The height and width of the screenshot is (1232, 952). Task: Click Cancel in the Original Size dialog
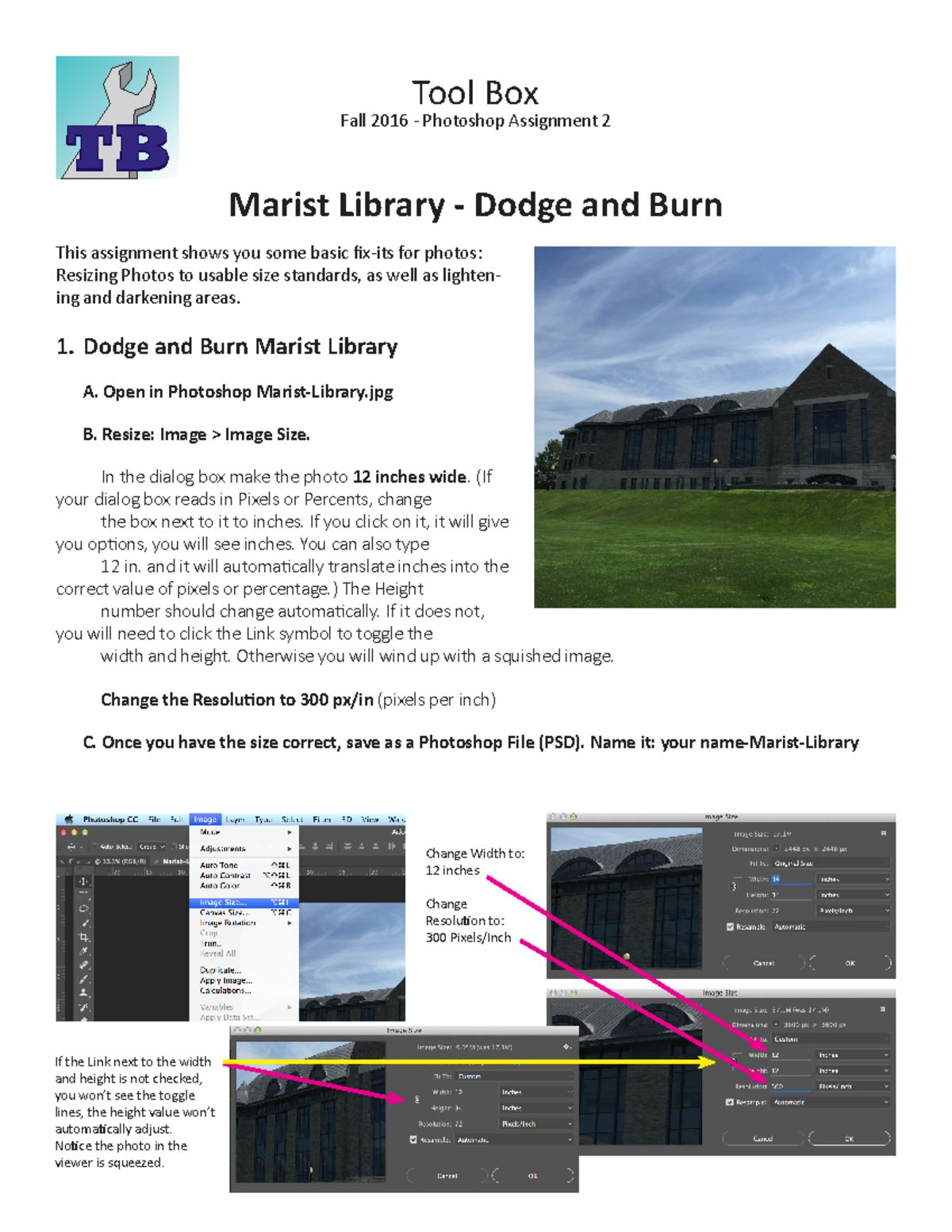coord(763,963)
